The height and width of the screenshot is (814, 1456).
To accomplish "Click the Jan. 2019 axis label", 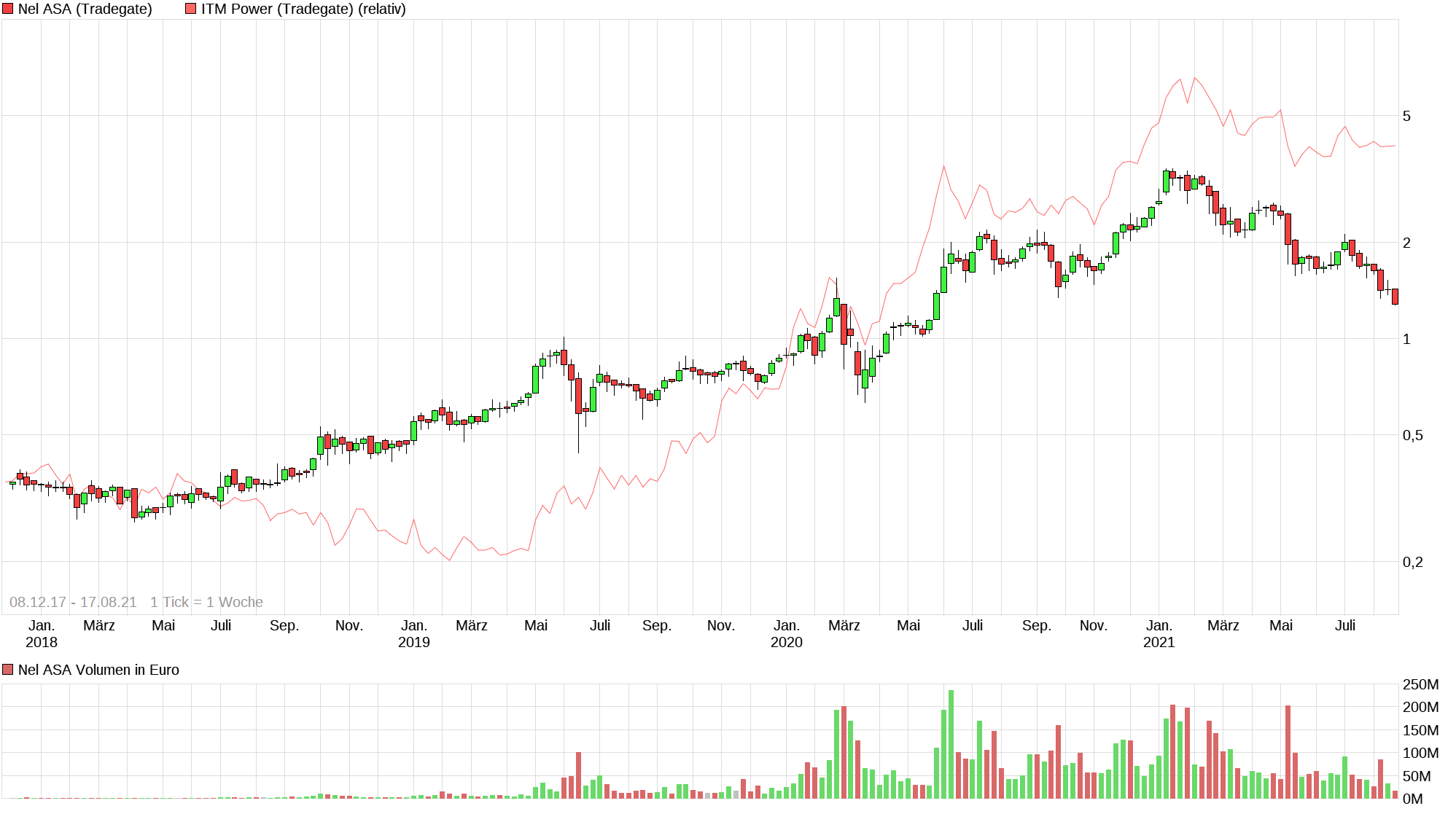I will click(x=413, y=633).
